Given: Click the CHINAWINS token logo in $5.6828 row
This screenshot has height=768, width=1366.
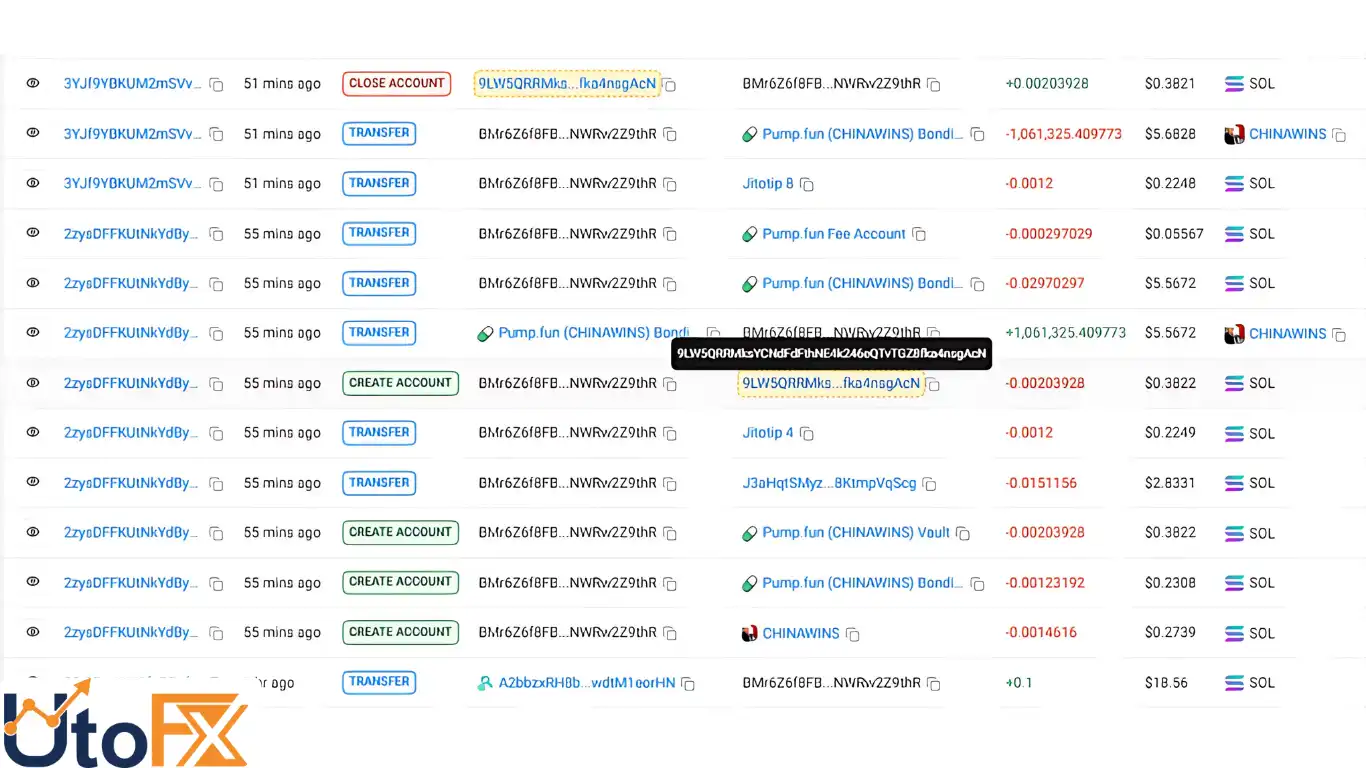Looking at the screenshot, I should pos(1234,134).
